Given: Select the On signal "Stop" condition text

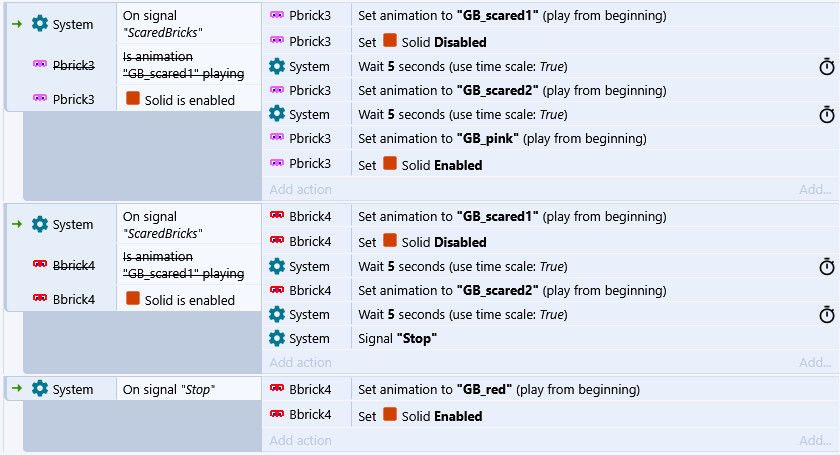Looking at the screenshot, I should tap(169, 389).
